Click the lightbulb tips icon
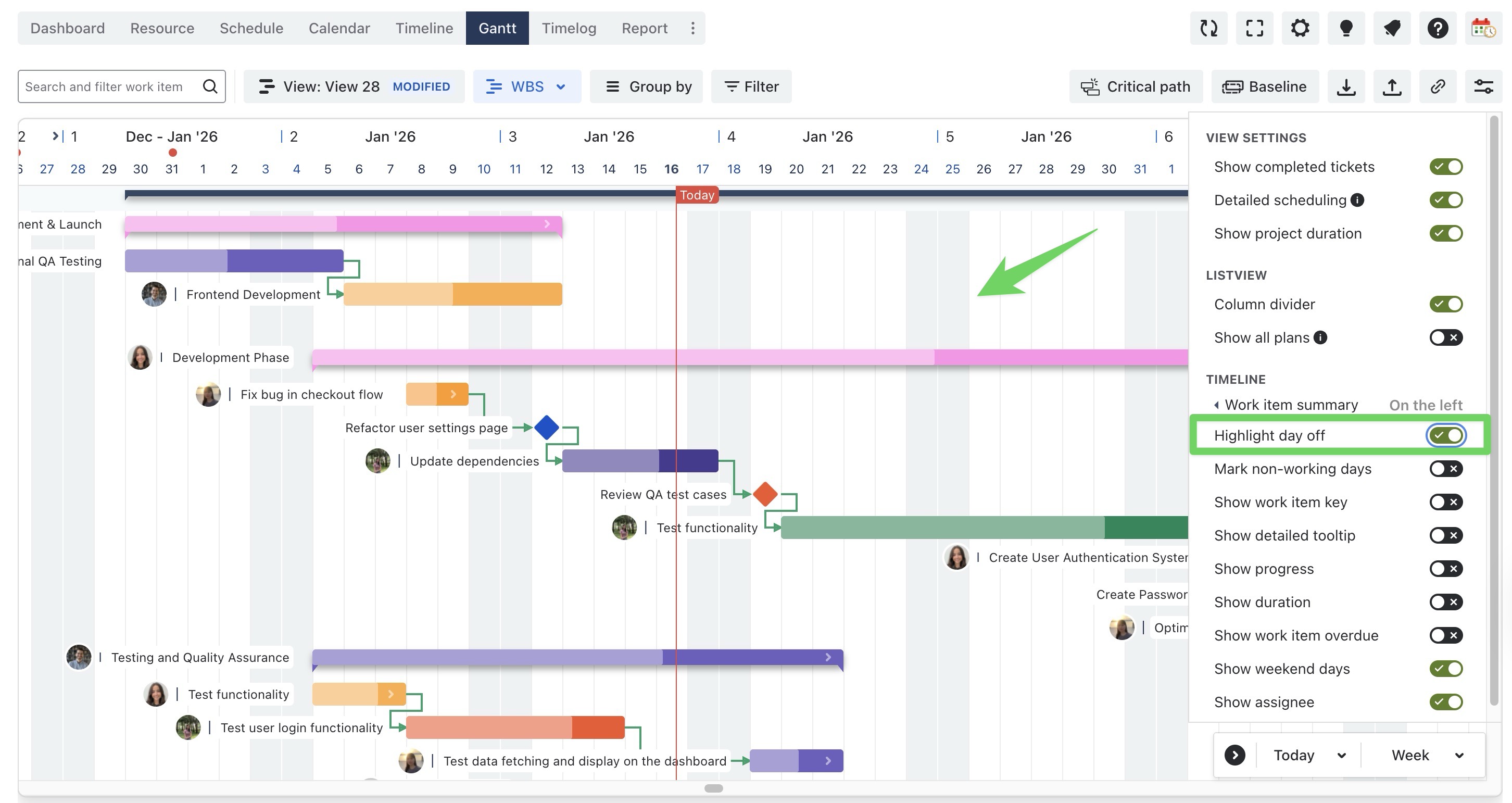This screenshot has height=803, width=1512. (x=1346, y=28)
